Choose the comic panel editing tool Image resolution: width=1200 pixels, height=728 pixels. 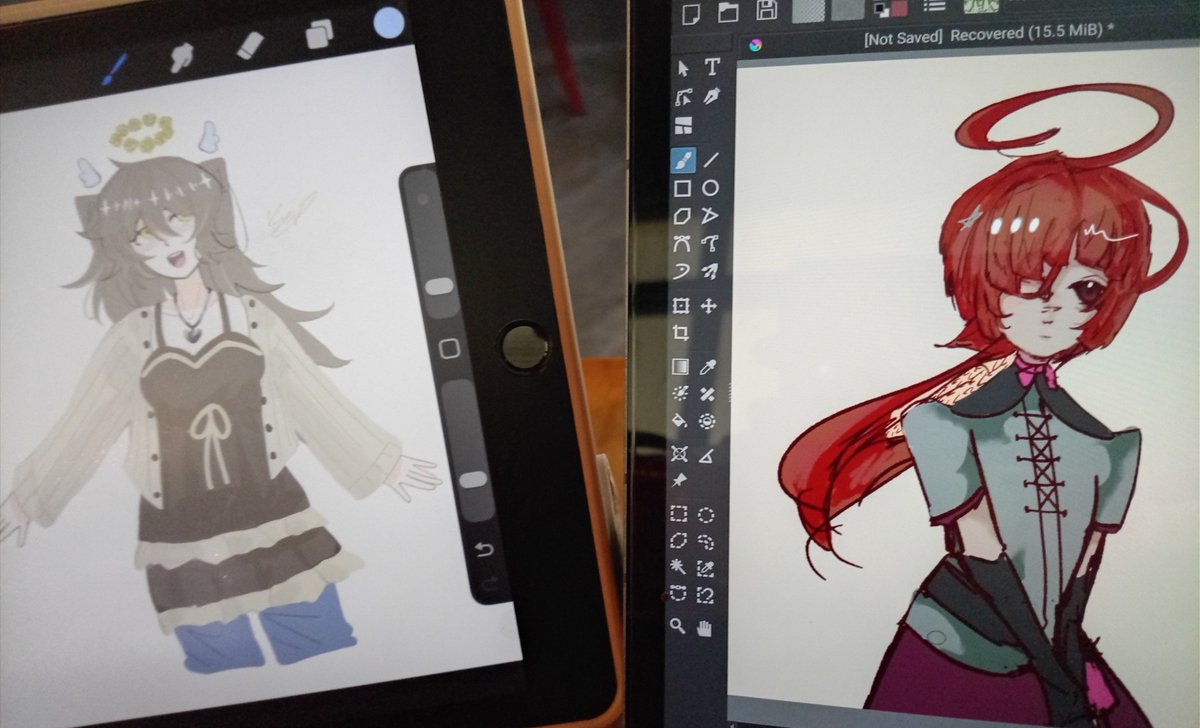(x=683, y=126)
